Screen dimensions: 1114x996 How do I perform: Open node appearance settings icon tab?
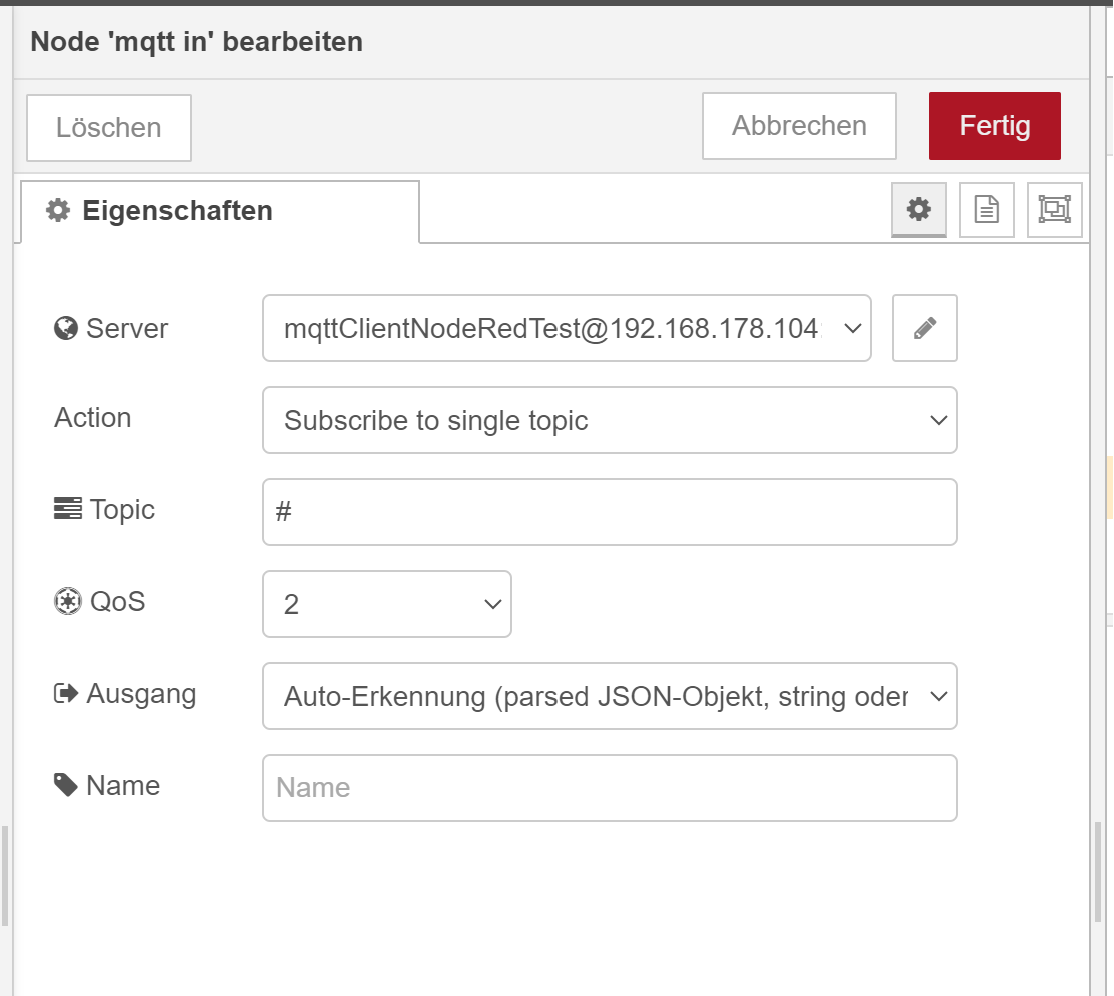point(1055,209)
